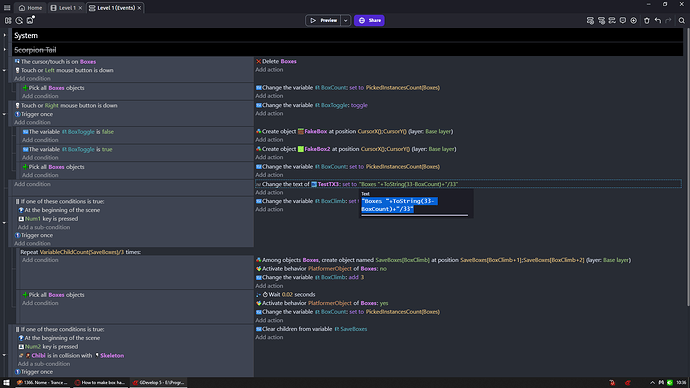
Task: Select the FakeBox object thumbnail in create action
Action: pyautogui.click(x=301, y=132)
